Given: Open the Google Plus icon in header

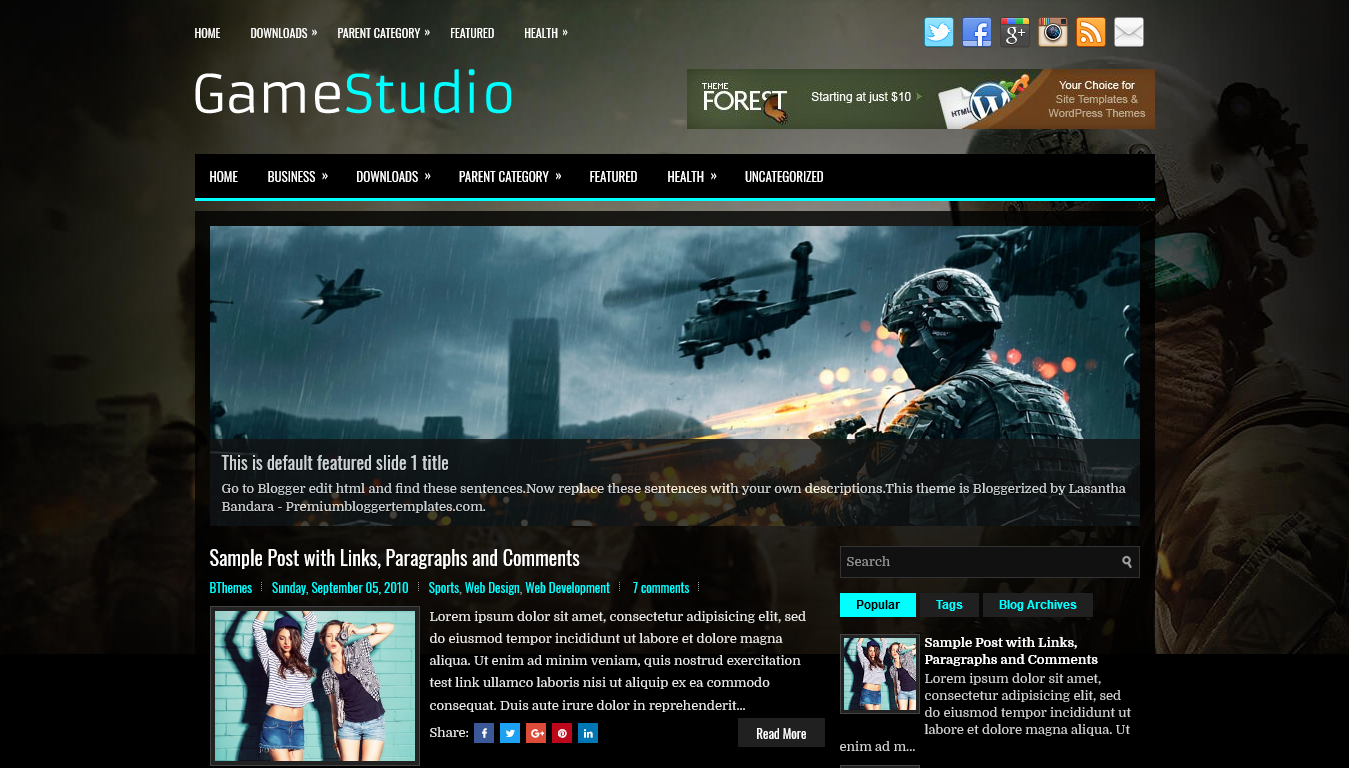Looking at the screenshot, I should point(1015,32).
